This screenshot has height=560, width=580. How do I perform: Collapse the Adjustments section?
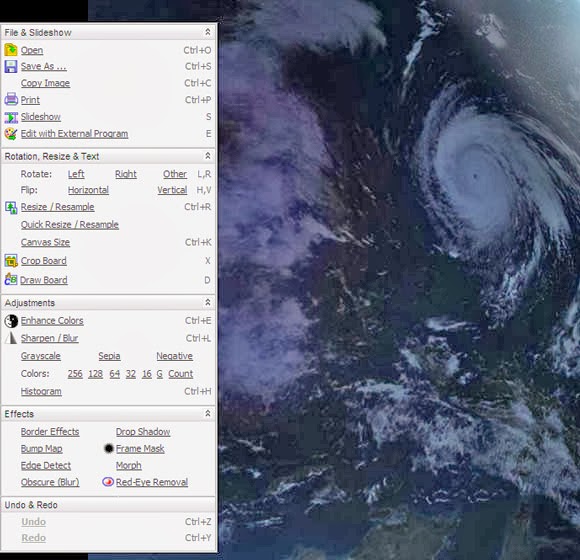pyautogui.click(x=208, y=302)
